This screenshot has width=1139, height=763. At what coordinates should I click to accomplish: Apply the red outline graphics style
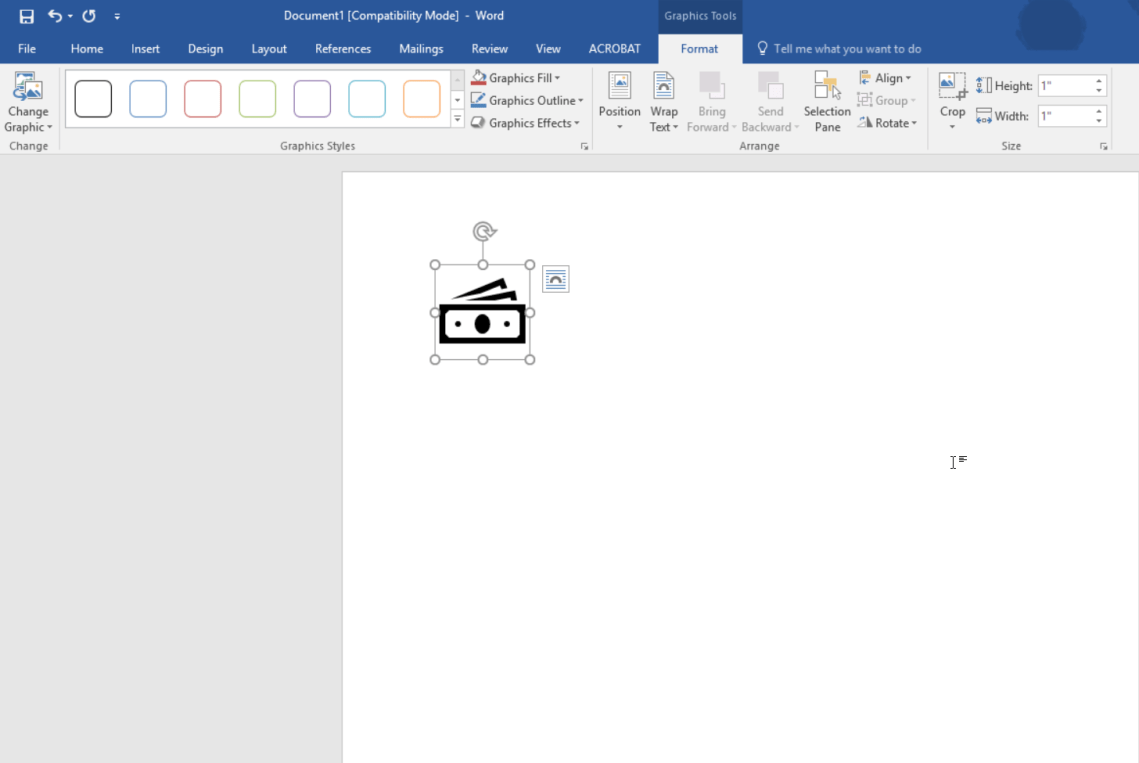coord(203,99)
